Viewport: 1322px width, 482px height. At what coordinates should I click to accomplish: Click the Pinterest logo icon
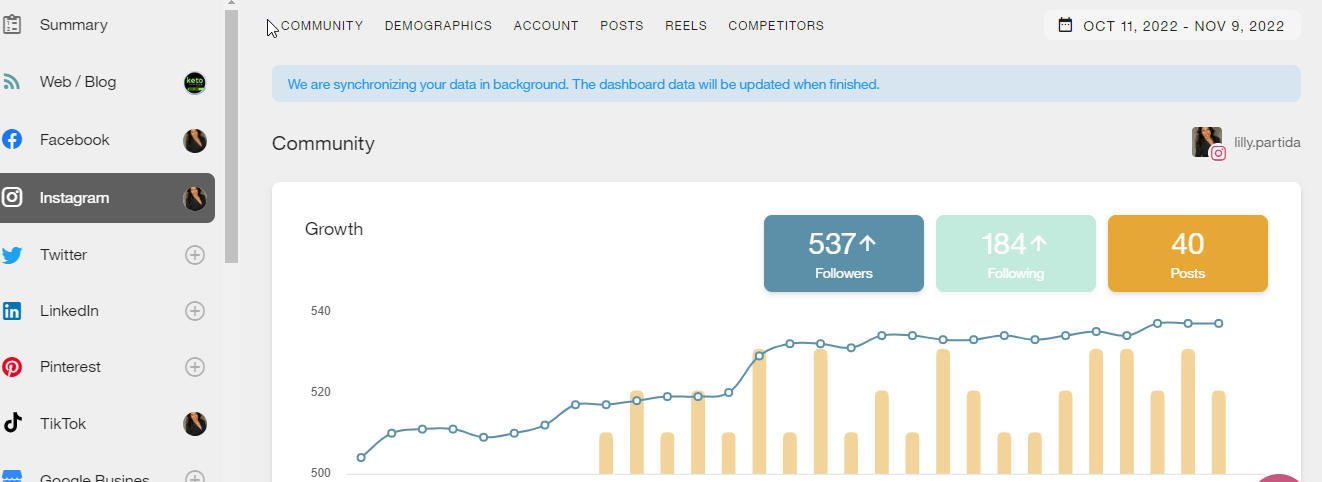coord(12,367)
